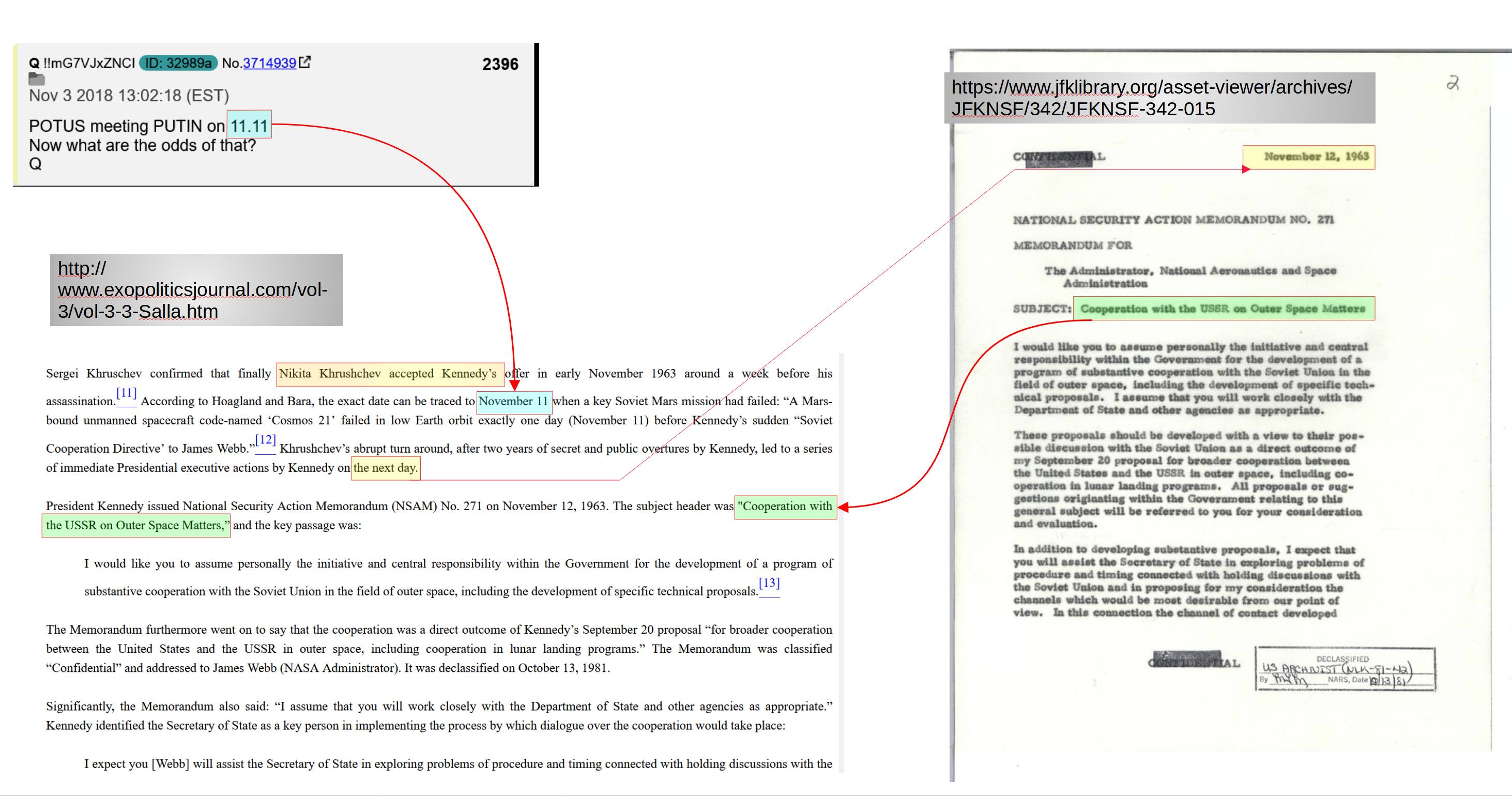The image size is (1512, 798).
Task: Click highlighted '"Cooperation with' article text
Action: (x=785, y=507)
